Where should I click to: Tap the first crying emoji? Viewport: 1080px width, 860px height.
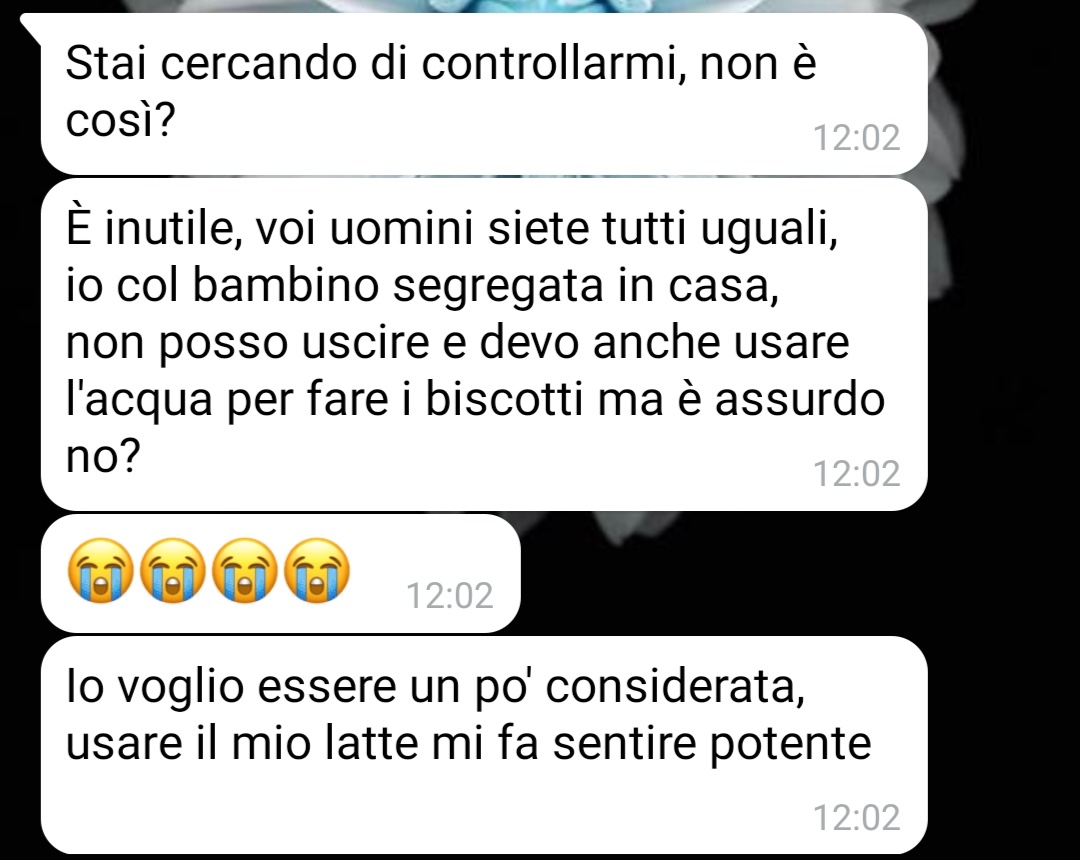coord(100,571)
